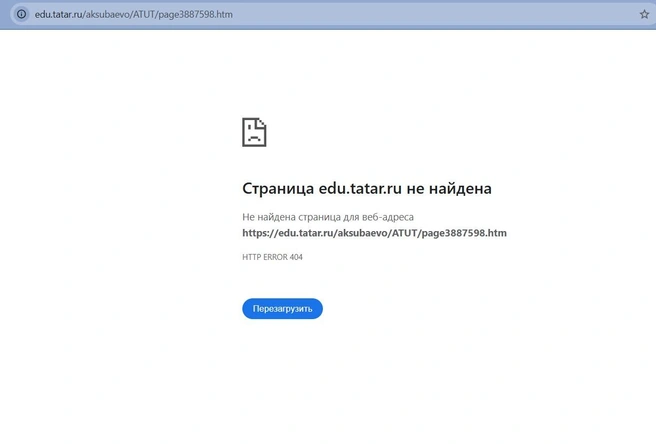Click the site information icon in address bar
The width and height of the screenshot is (656, 444).
point(21,14)
